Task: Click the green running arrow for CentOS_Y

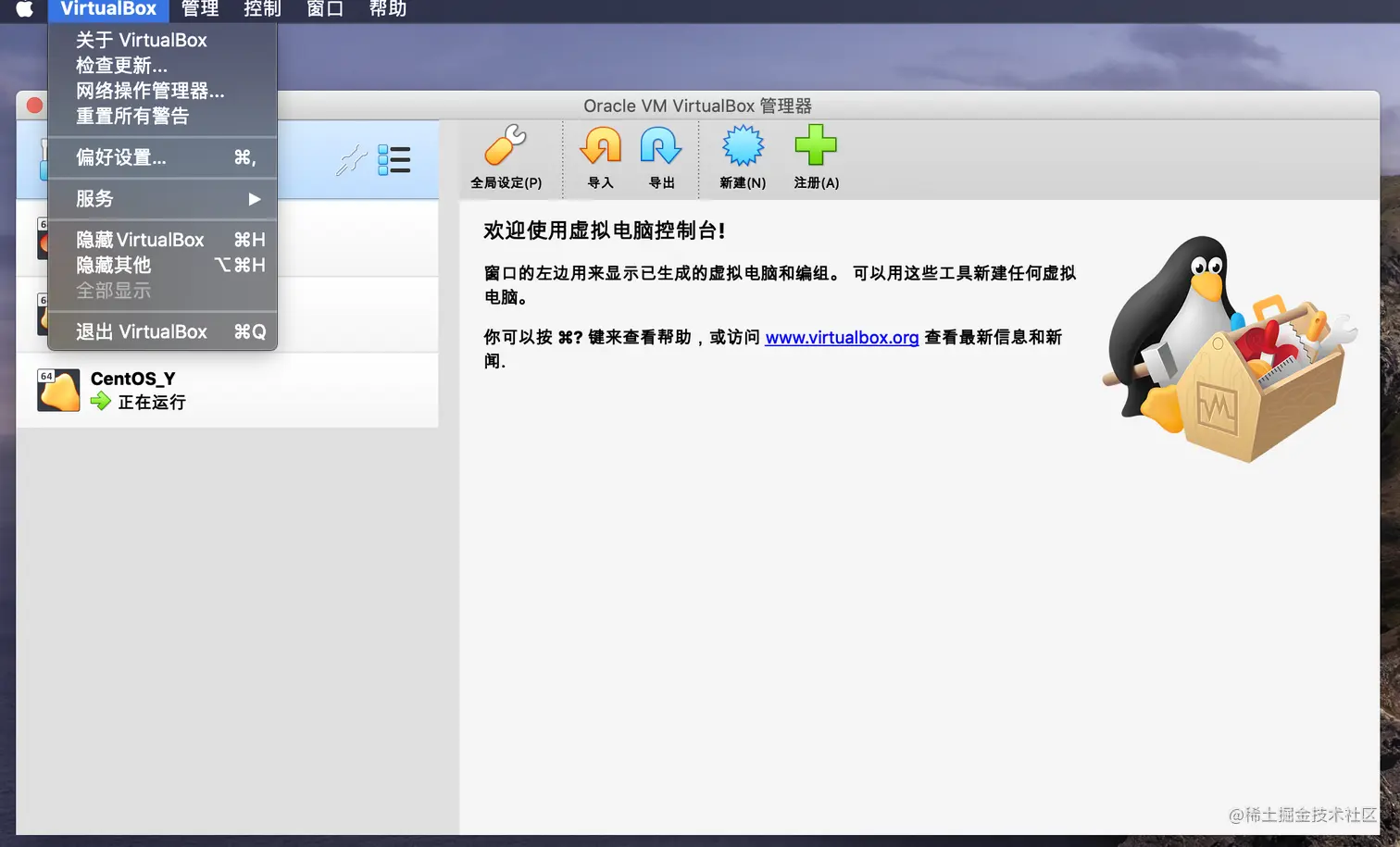Action: click(101, 402)
